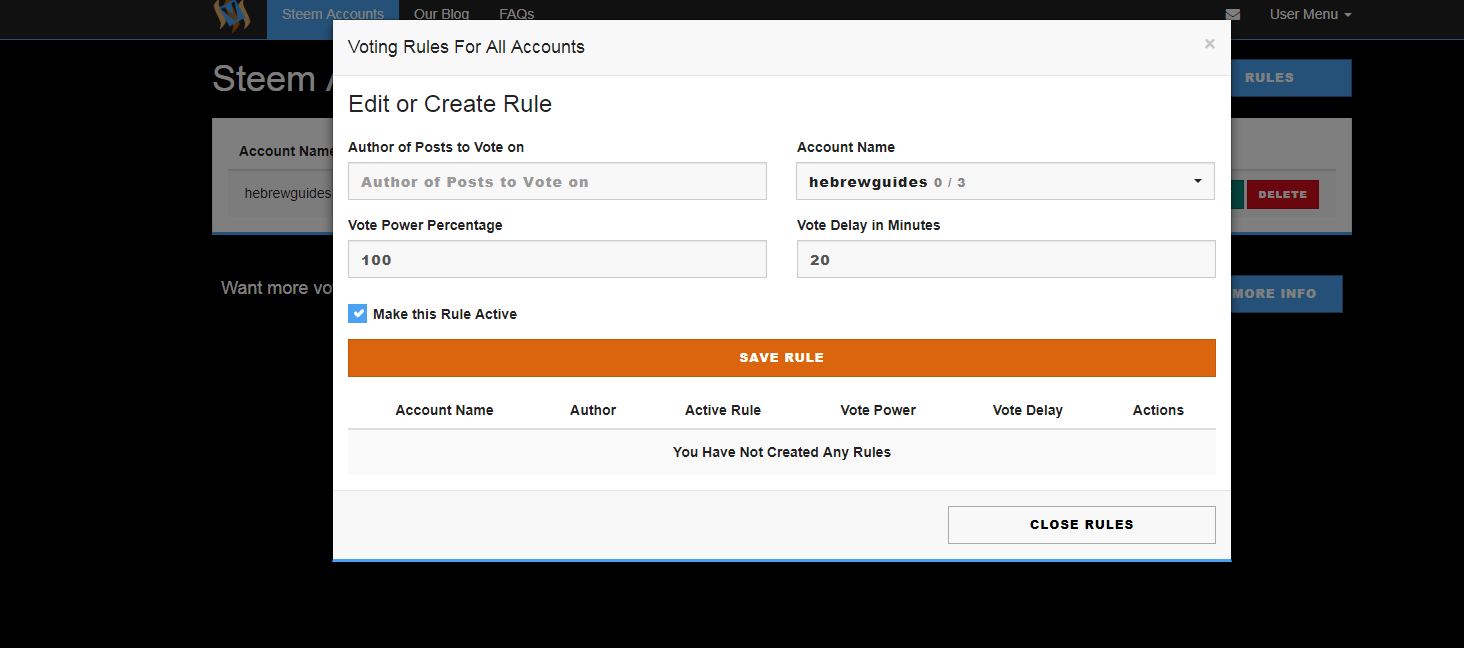Toggle the Make this Rule Active checkbox
Viewport: 1464px width, 648px height.
(x=358, y=314)
